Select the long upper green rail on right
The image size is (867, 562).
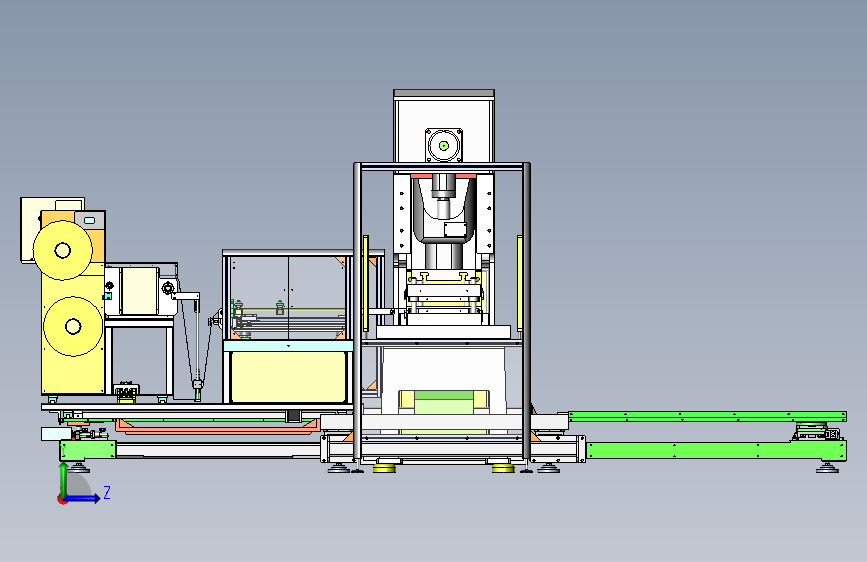(707, 416)
